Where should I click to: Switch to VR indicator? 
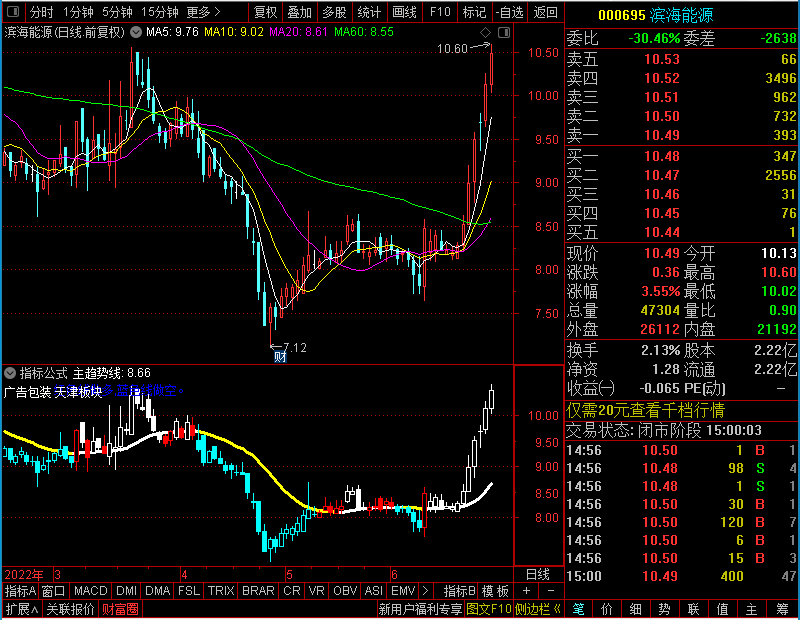(x=316, y=591)
